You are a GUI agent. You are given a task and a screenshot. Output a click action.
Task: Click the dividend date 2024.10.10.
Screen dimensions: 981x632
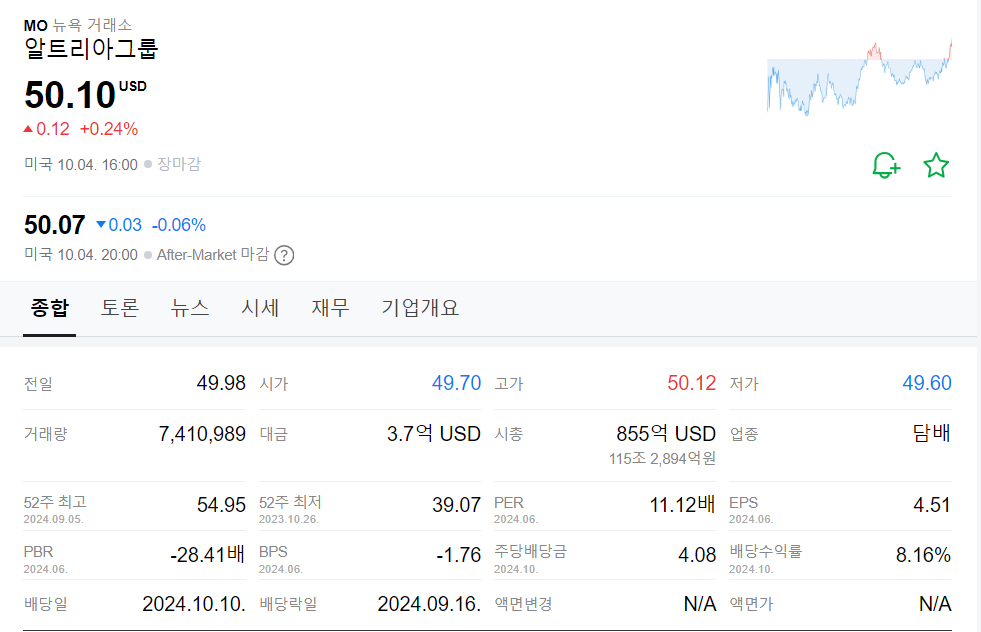pos(194,604)
